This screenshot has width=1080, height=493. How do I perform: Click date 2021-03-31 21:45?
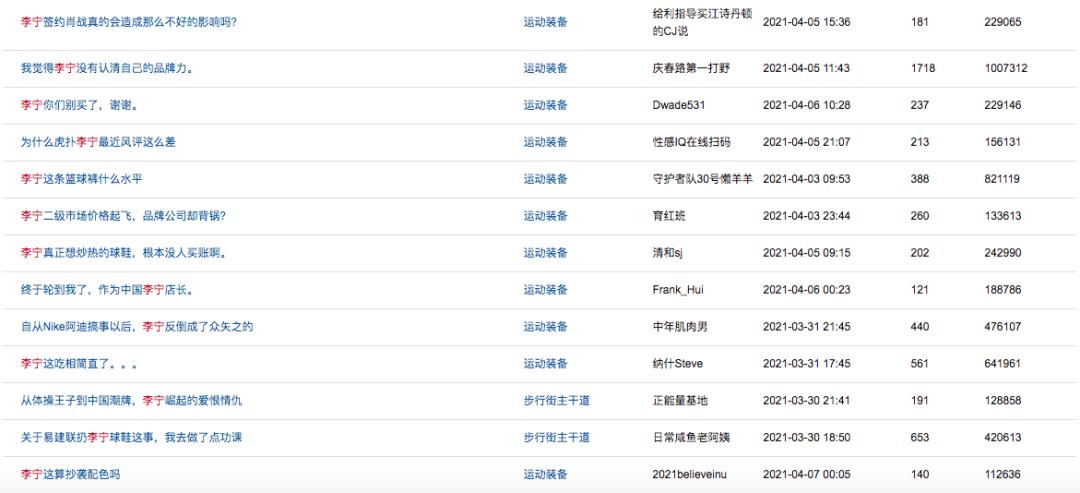pyautogui.click(x=807, y=326)
